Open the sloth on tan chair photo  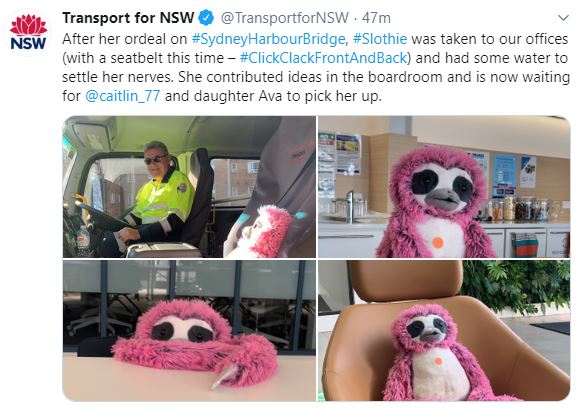444,331
